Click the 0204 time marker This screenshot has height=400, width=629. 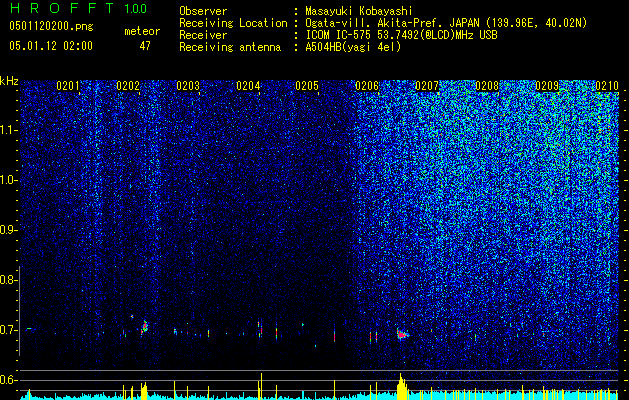tap(248, 86)
